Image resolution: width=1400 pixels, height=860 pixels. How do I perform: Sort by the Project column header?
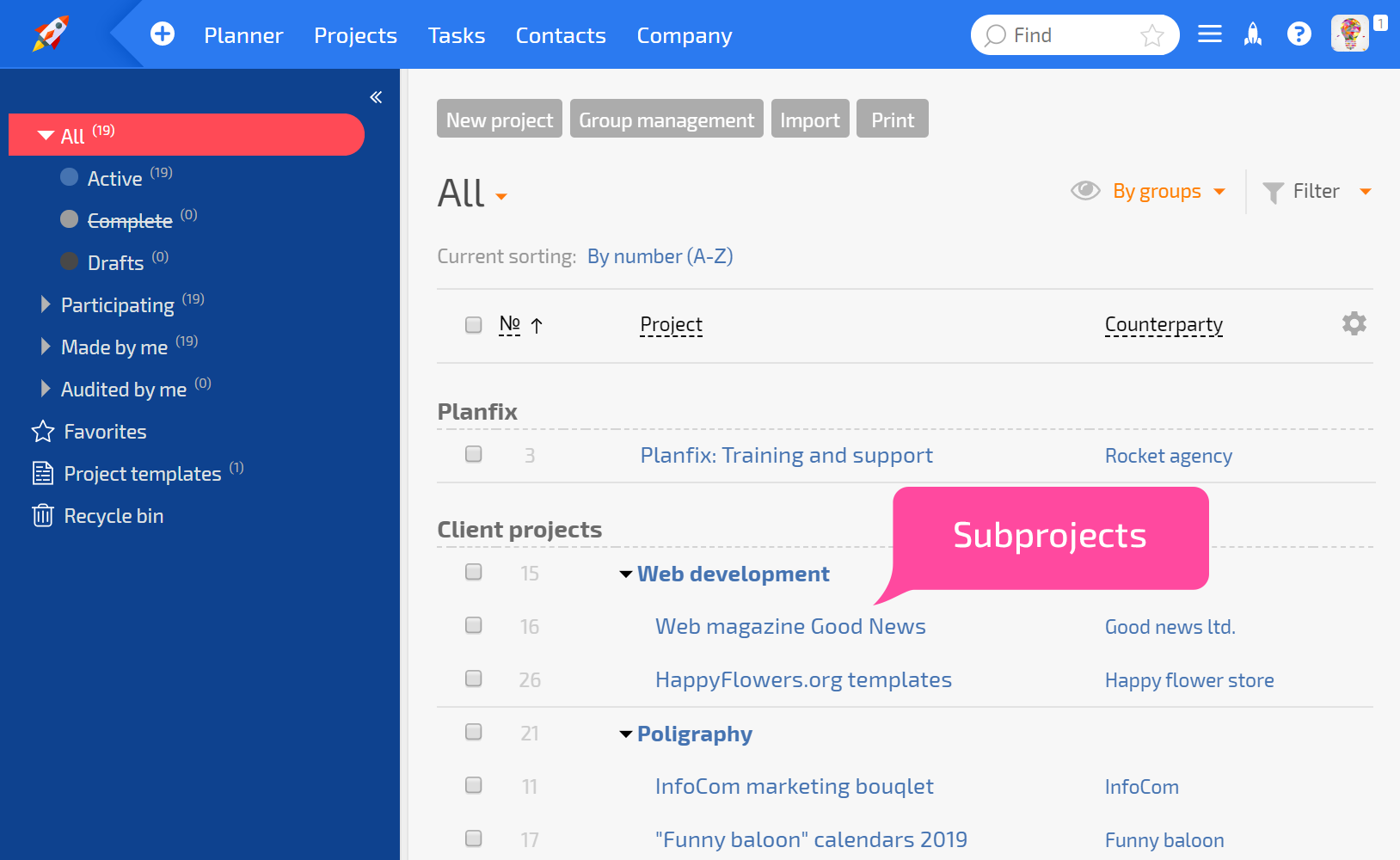point(671,324)
